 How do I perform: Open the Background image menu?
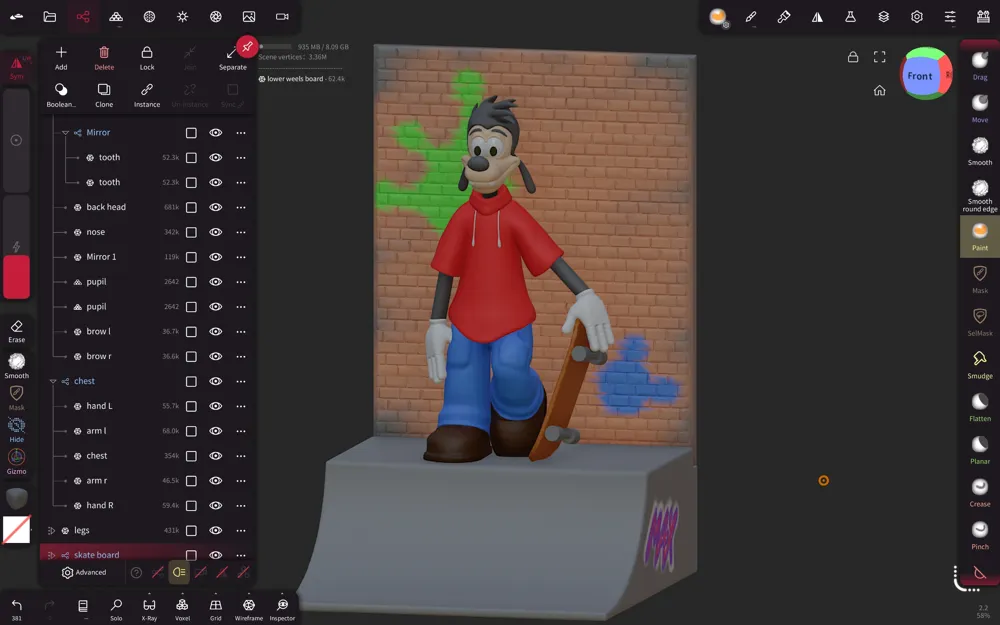249,17
